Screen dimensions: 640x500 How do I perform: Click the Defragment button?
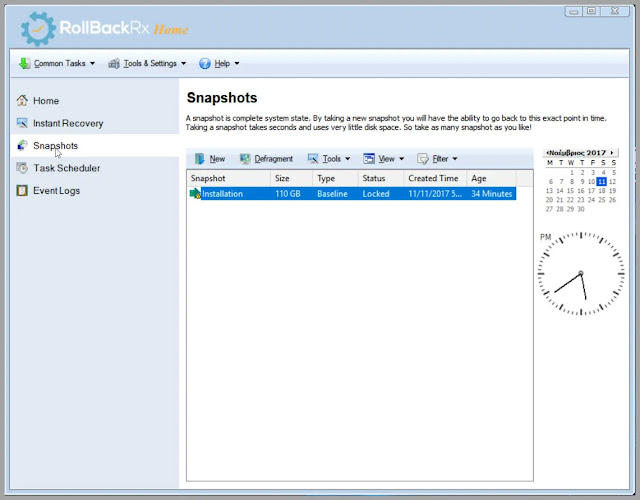click(267, 159)
